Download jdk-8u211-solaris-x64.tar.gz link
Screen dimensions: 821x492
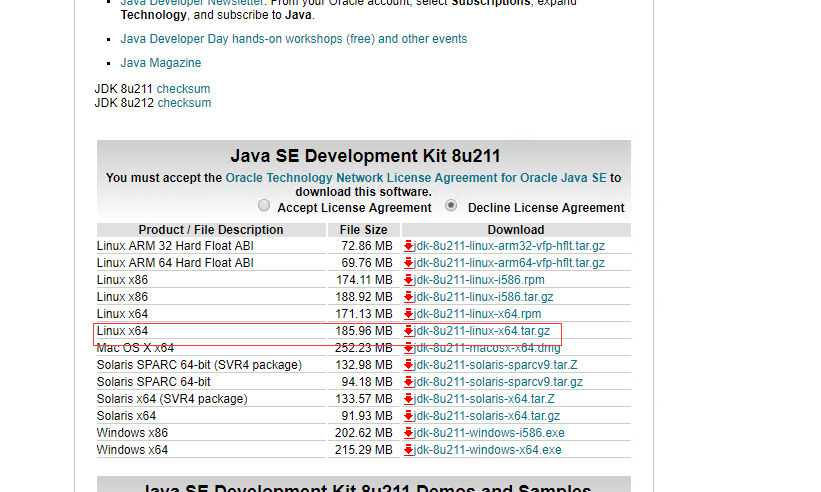coord(486,416)
